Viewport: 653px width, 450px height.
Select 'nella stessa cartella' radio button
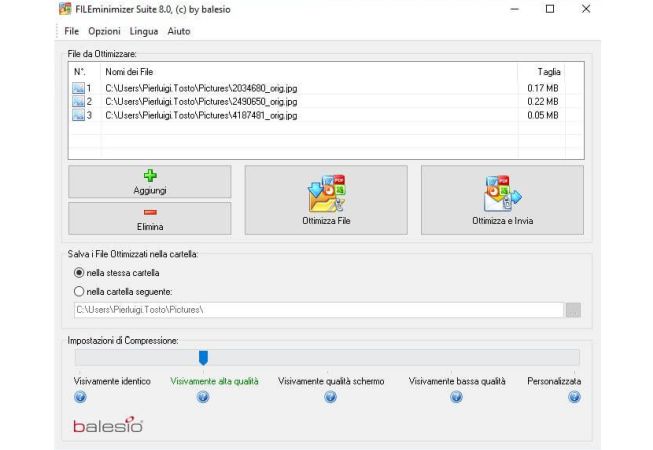[x=79, y=273]
